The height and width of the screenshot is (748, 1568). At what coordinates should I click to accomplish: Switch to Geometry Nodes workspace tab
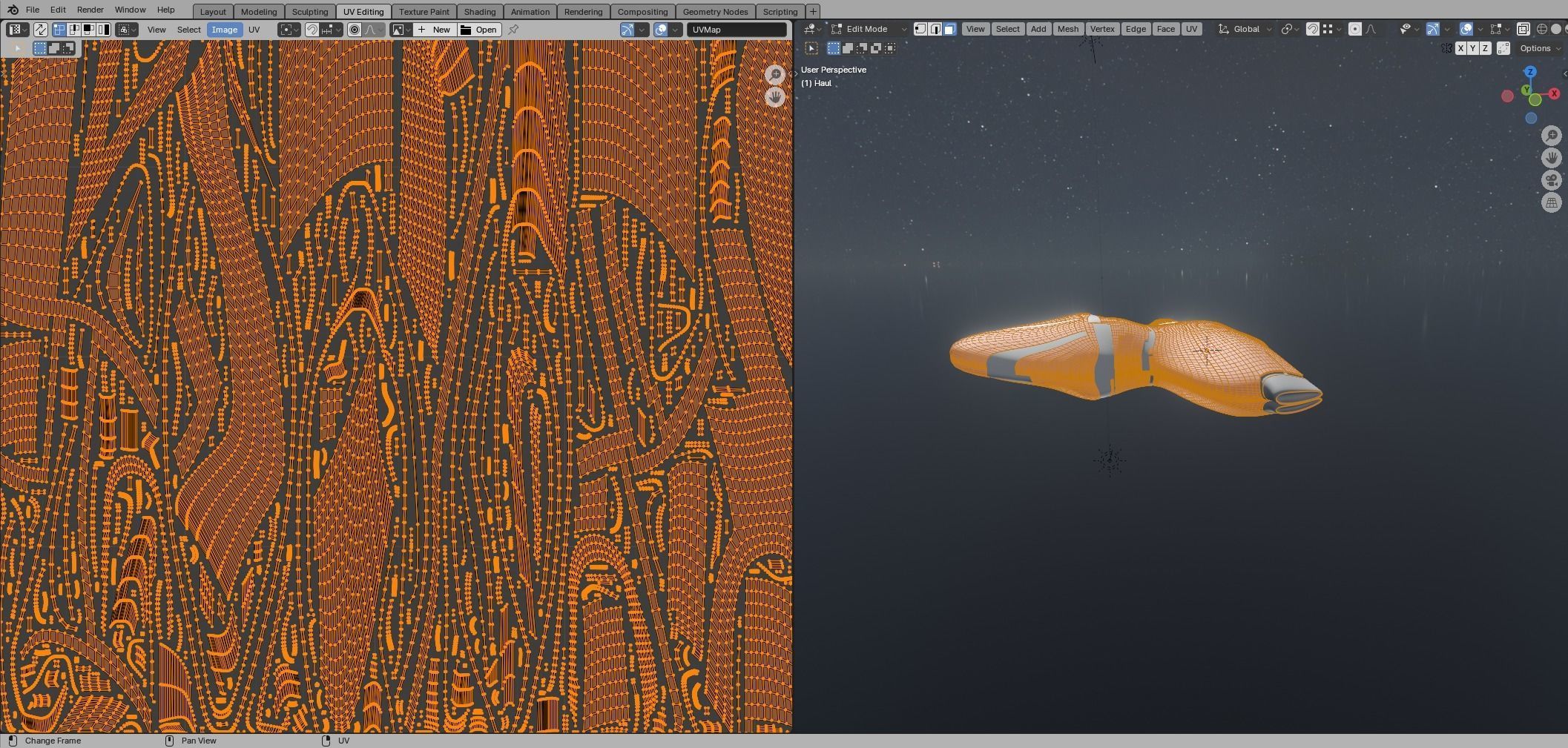[x=715, y=12]
